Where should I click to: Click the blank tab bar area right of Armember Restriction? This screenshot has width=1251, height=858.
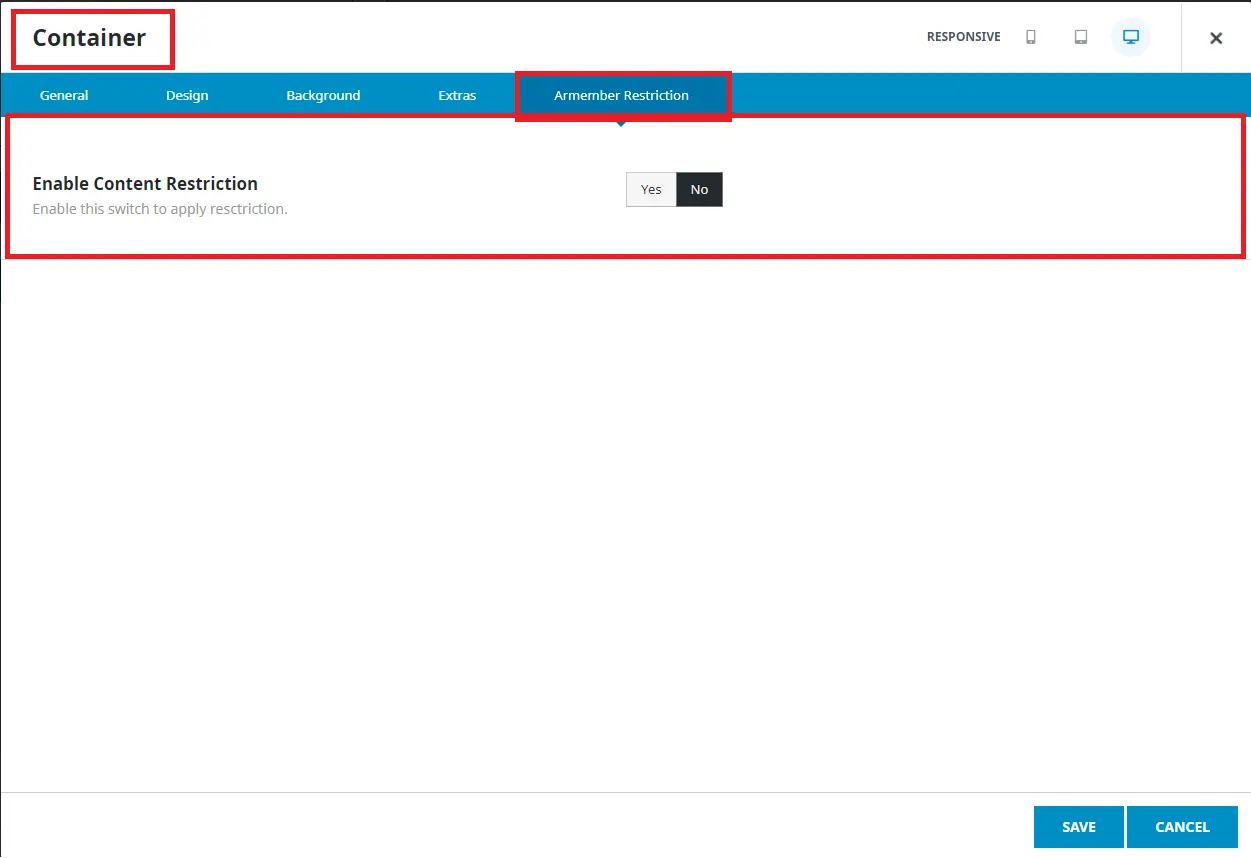[990, 95]
